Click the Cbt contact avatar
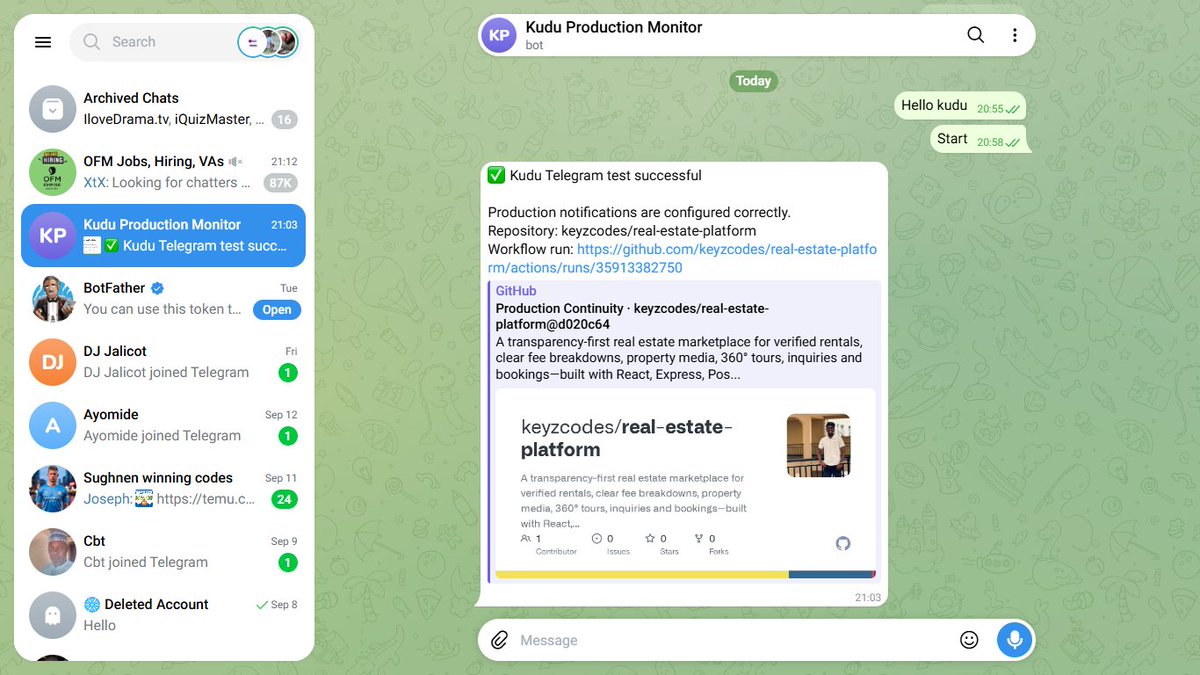 coord(53,551)
